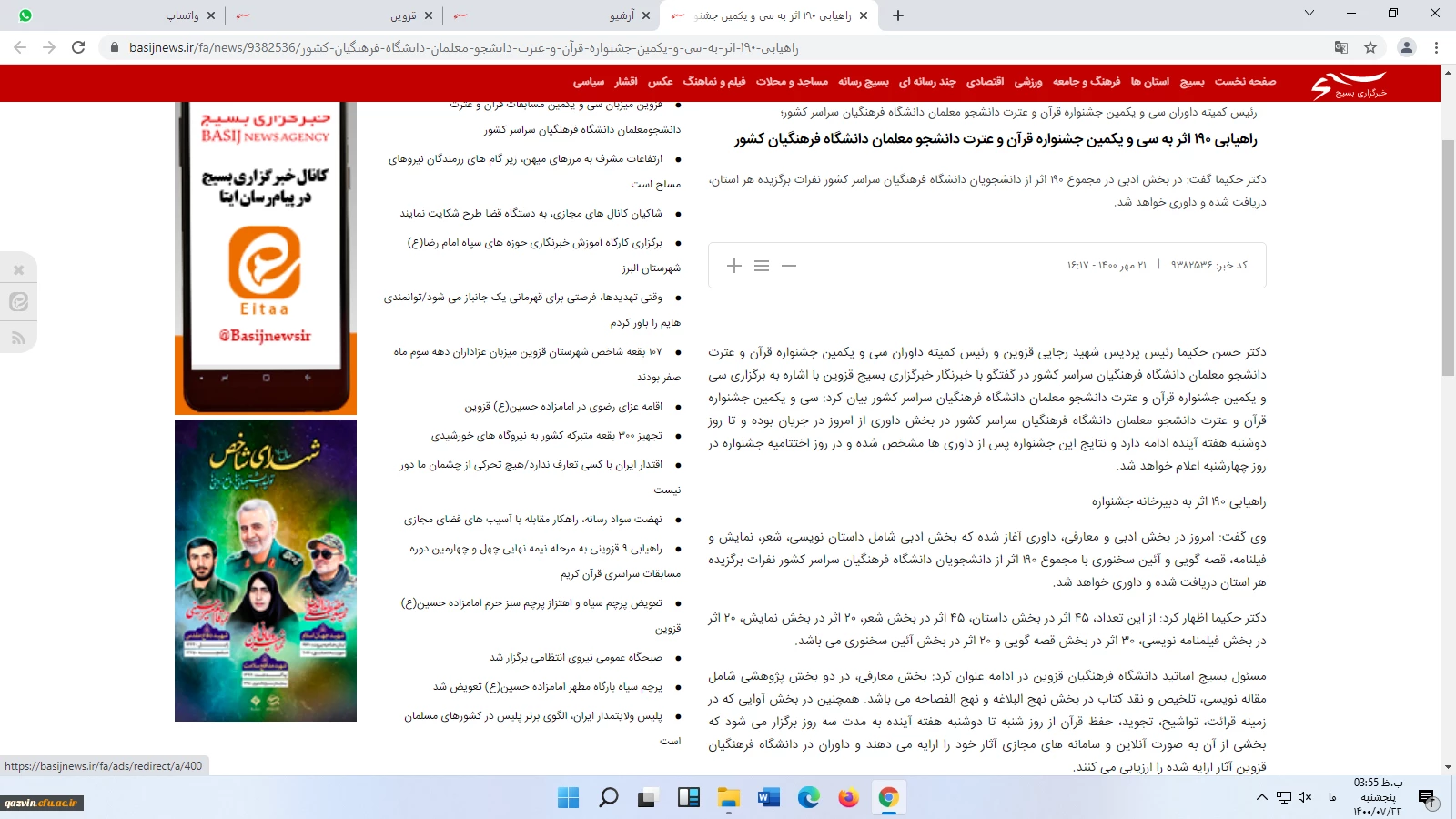Click the RSS feed icon on left sidebar

pos(18,339)
